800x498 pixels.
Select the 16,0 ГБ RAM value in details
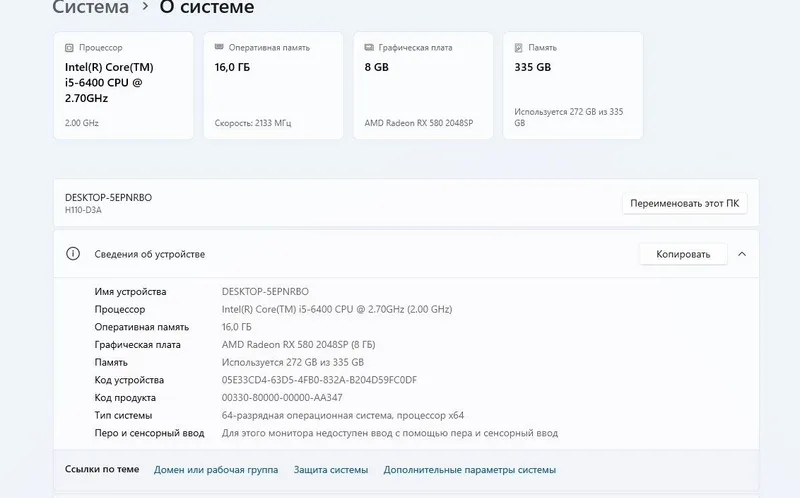pos(236,327)
